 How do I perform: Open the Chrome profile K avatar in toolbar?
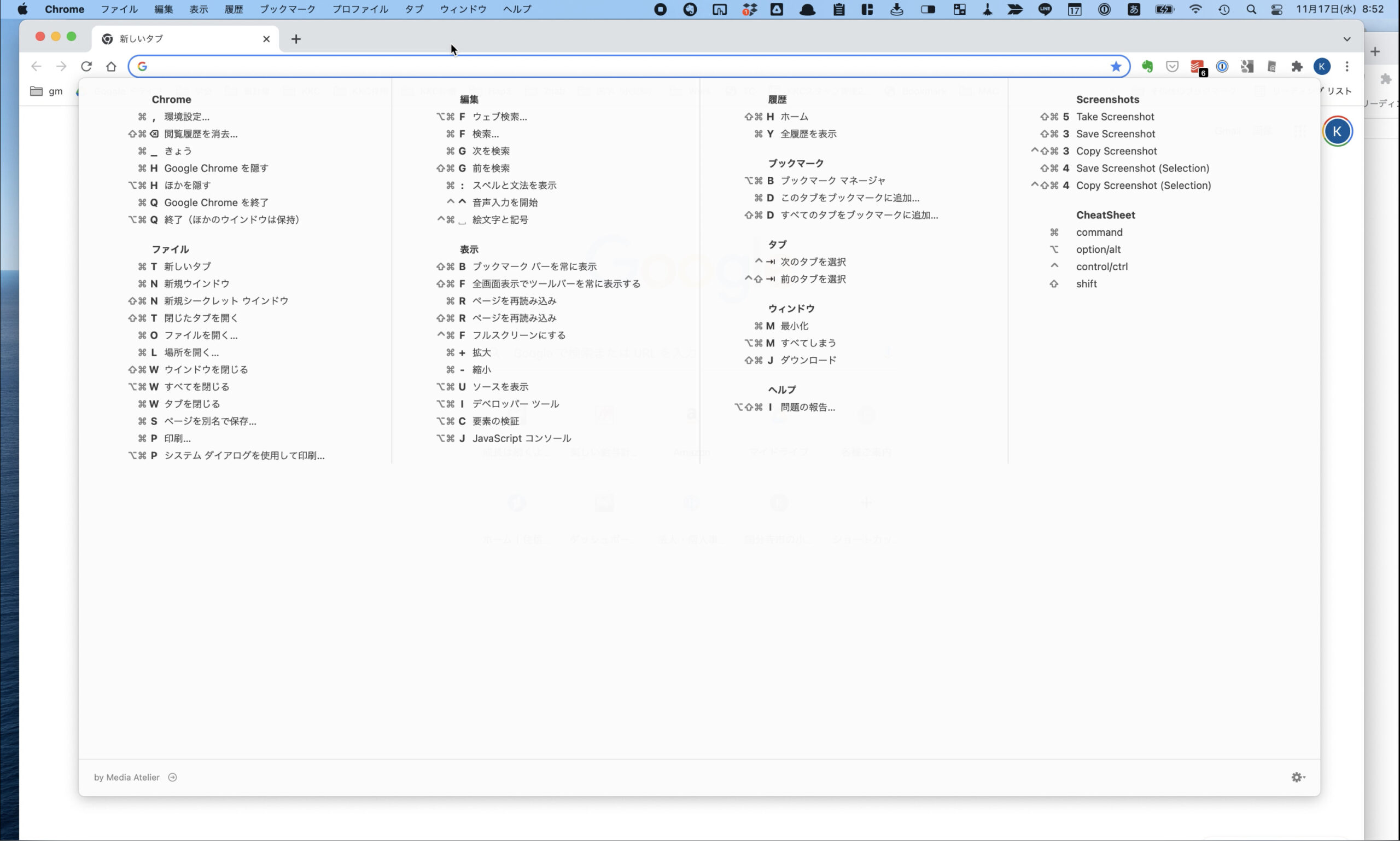click(x=1322, y=66)
